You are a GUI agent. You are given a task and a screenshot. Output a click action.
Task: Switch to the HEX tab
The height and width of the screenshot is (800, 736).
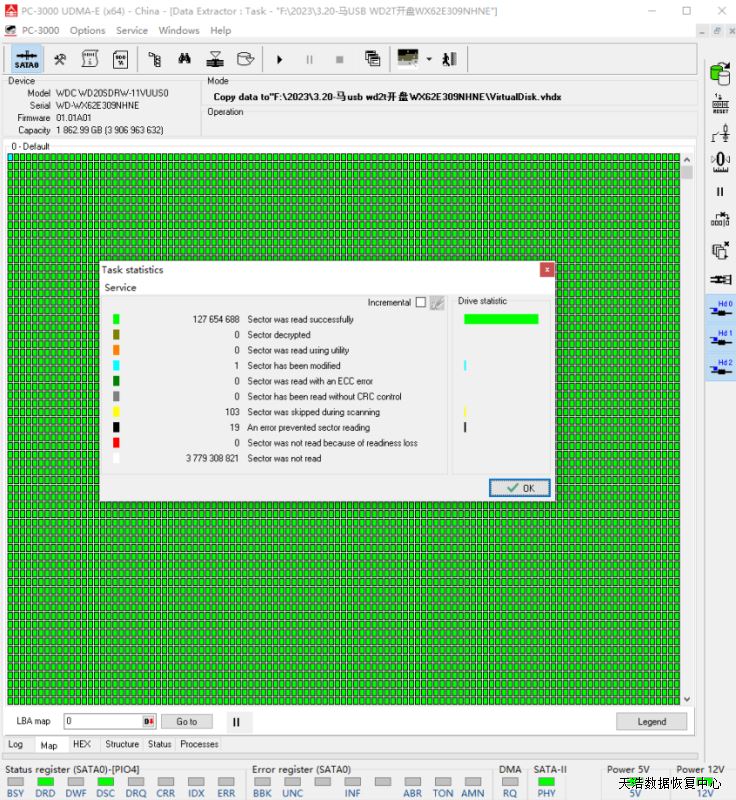[82, 744]
